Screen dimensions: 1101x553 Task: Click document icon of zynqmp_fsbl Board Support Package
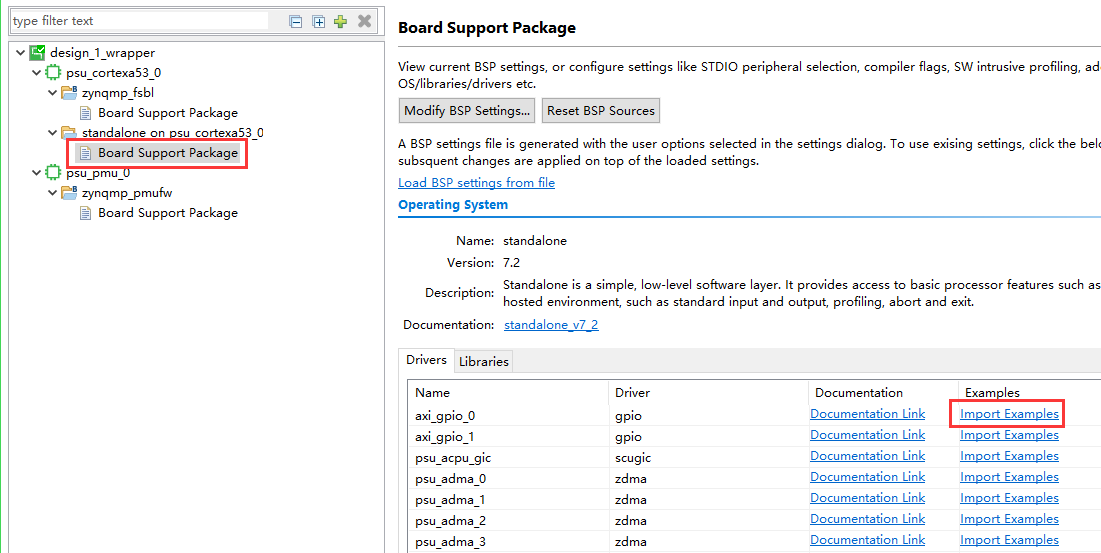coord(85,113)
